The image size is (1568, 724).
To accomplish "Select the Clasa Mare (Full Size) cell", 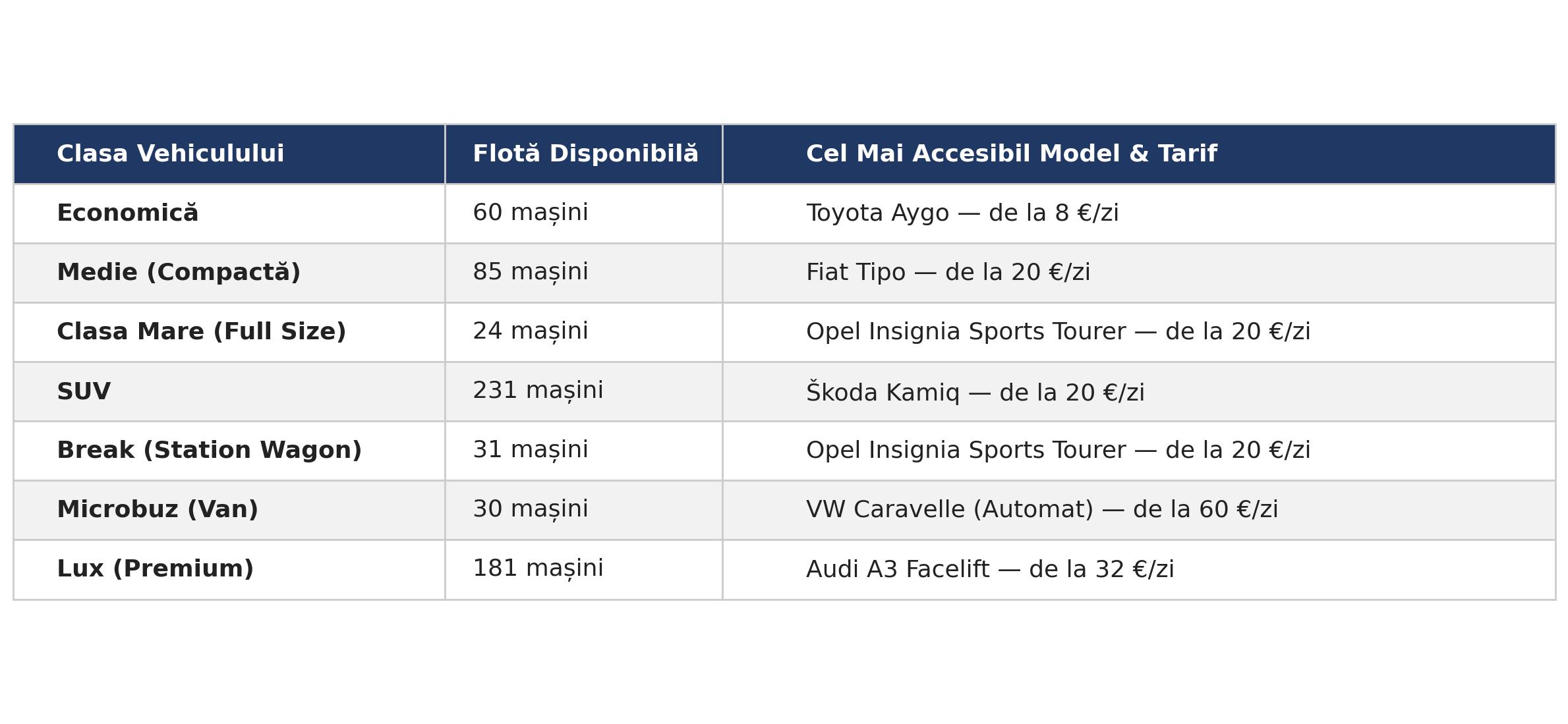I will (229, 332).
